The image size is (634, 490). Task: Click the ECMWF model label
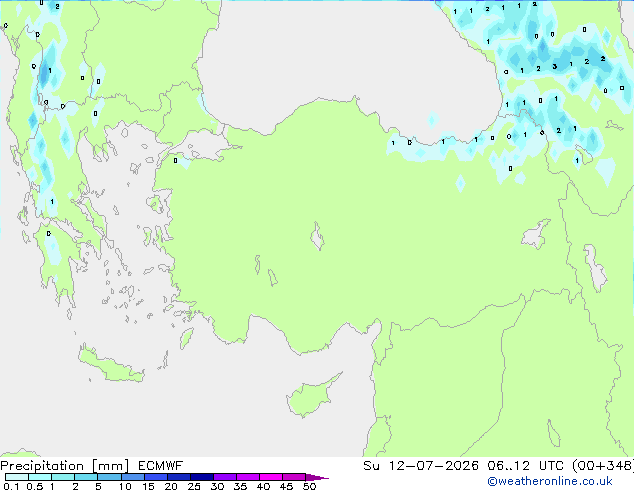pyautogui.click(x=161, y=466)
